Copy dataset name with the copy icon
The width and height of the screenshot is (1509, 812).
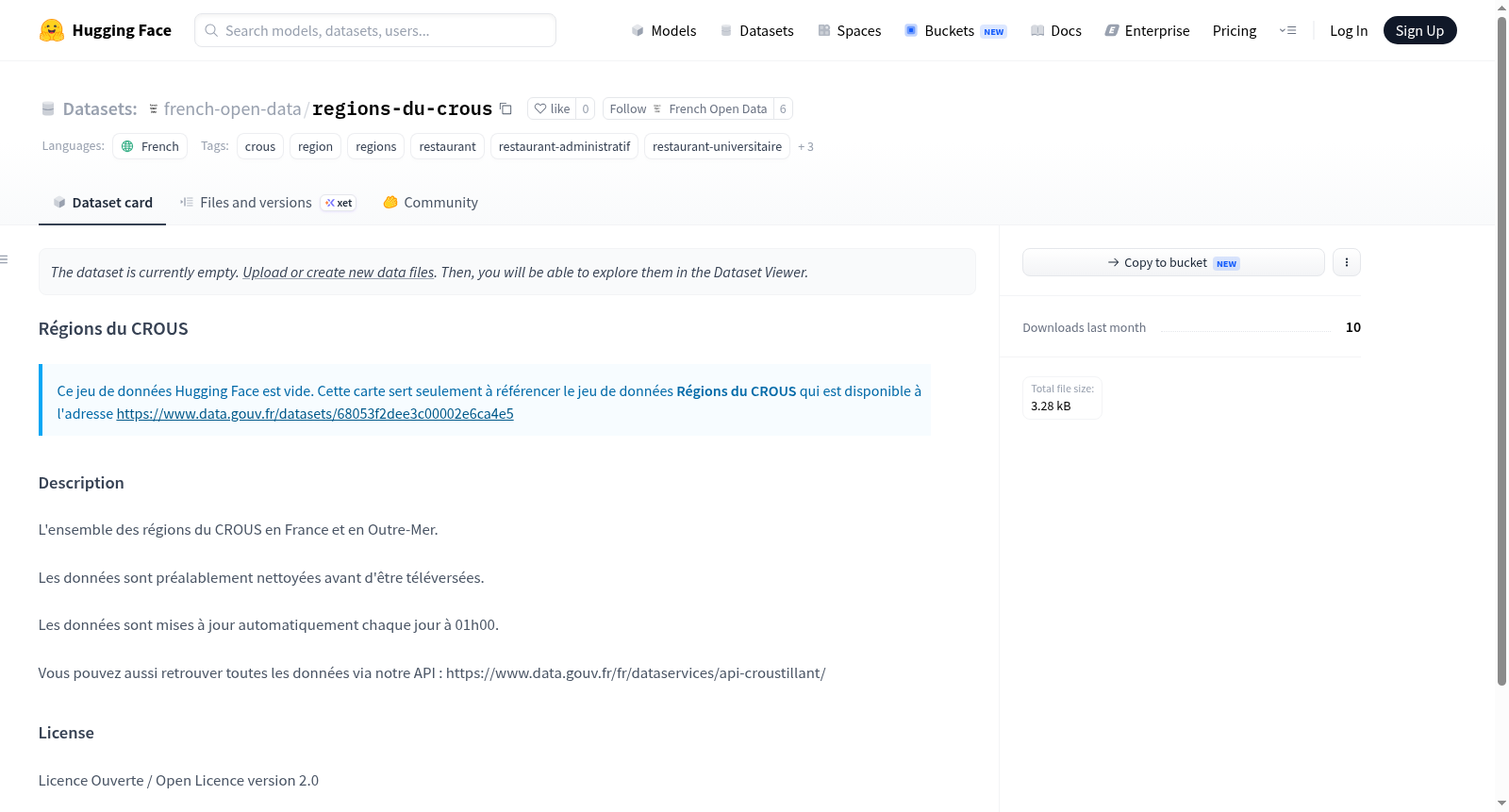click(x=506, y=108)
